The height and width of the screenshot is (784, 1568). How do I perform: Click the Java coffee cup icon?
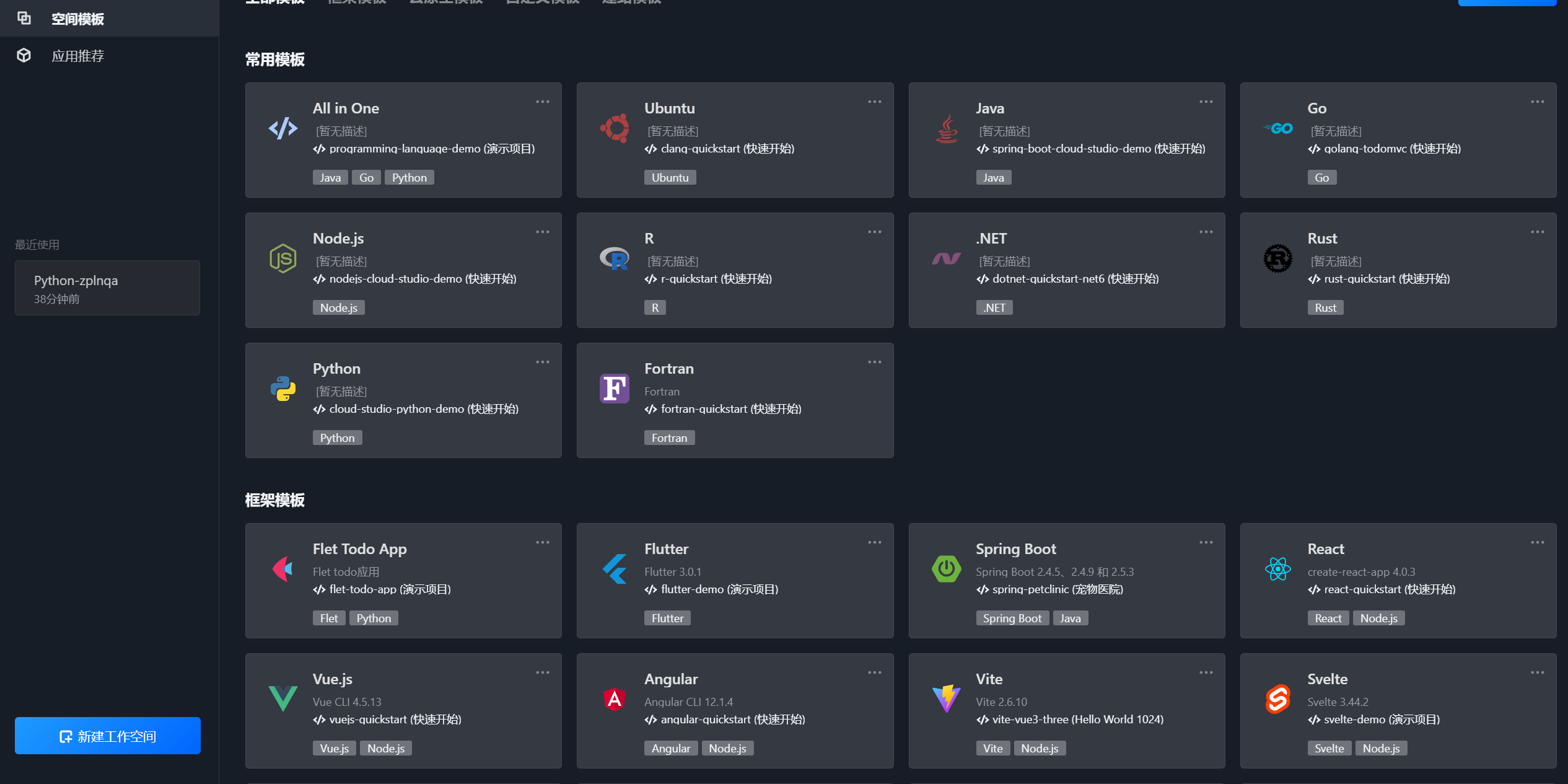pos(946,128)
